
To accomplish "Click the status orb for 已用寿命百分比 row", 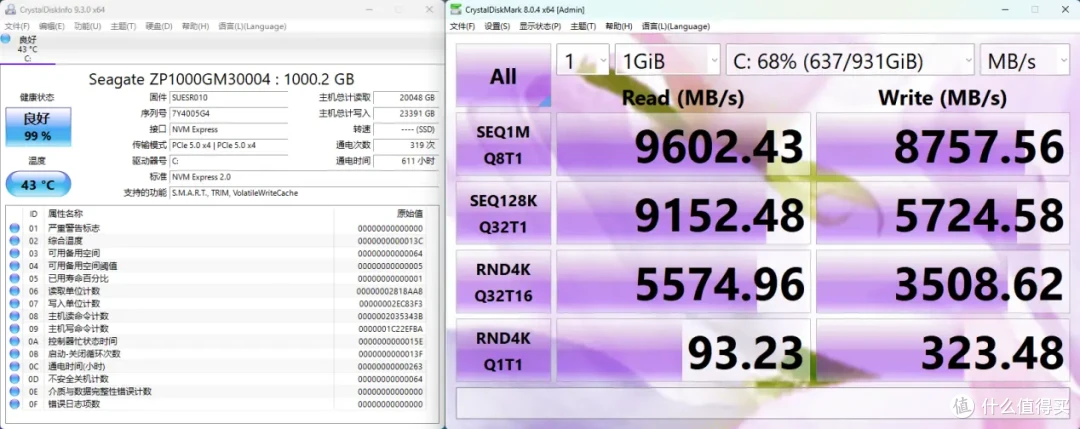I will click(14, 278).
